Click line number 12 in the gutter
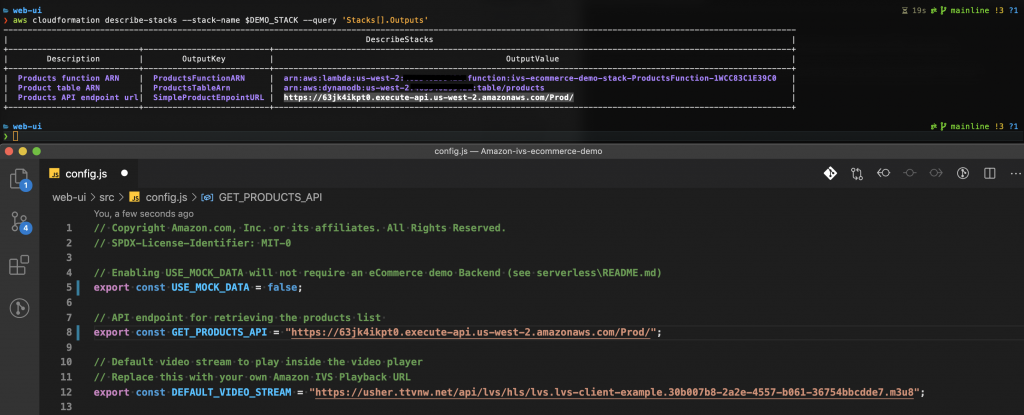The image size is (1024, 415). [x=66, y=392]
